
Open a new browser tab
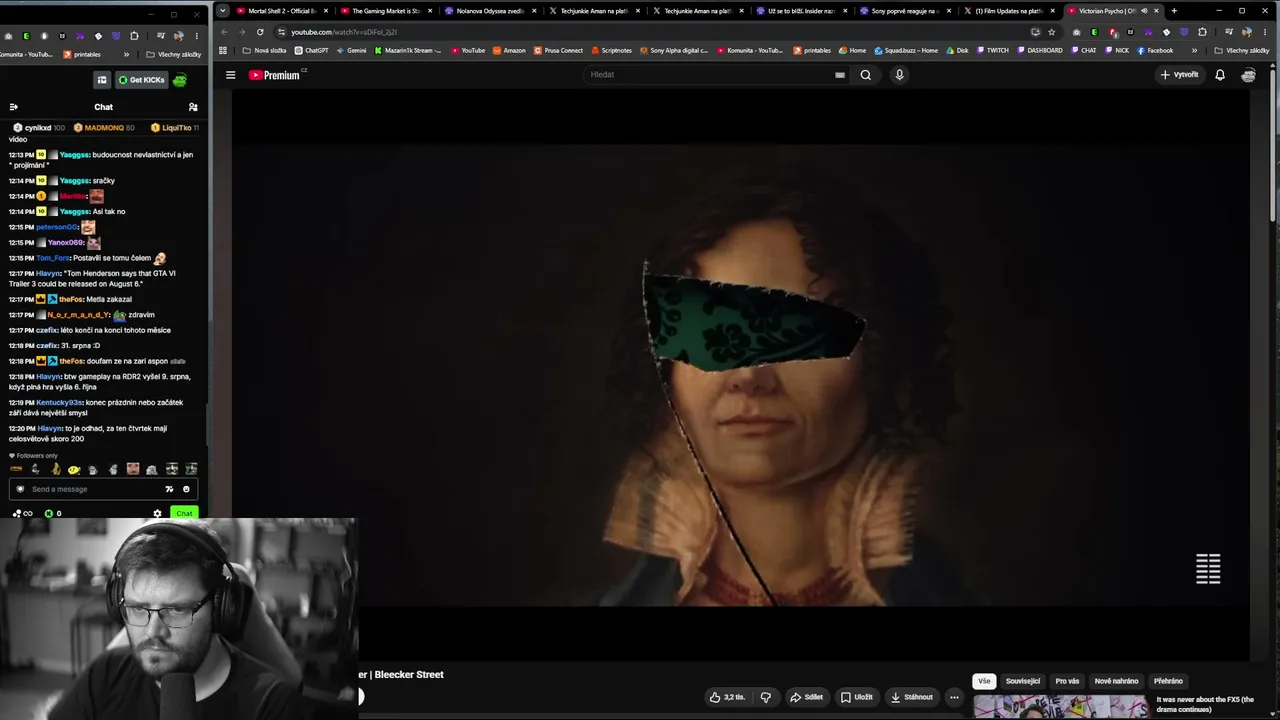(x=1174, y=11)
